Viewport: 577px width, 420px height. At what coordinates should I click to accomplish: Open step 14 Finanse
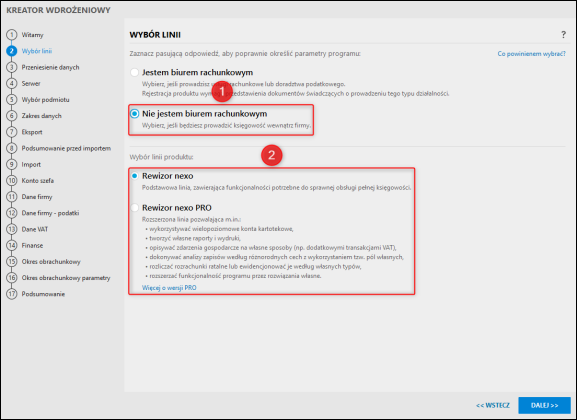(x=25, y=246)
